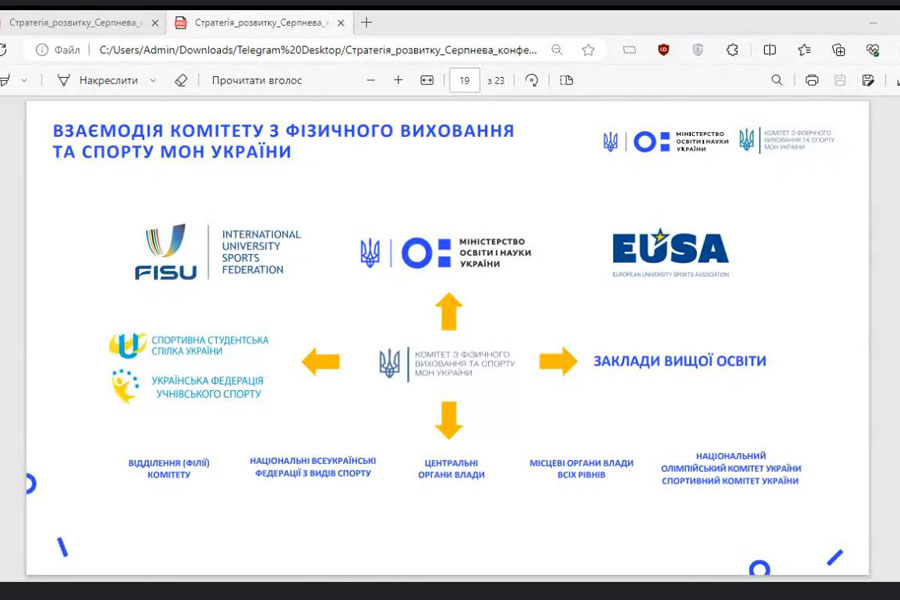Screen dimensions: 900x600
Task: Add this page to favorites
Action: 588,50
